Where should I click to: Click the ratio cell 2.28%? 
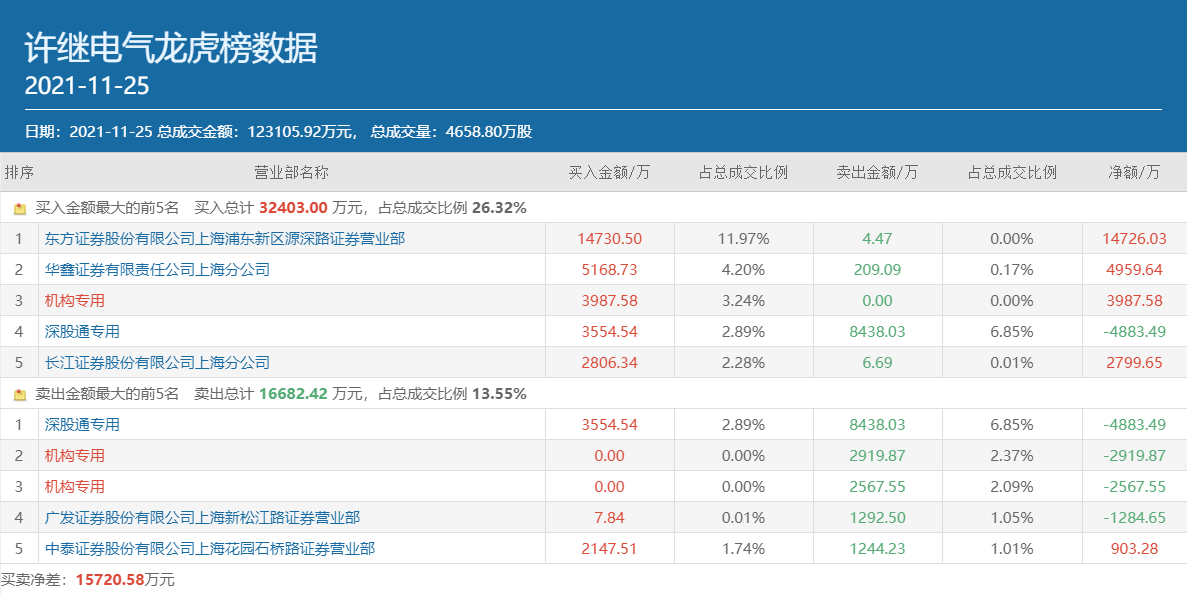[743, 362]
